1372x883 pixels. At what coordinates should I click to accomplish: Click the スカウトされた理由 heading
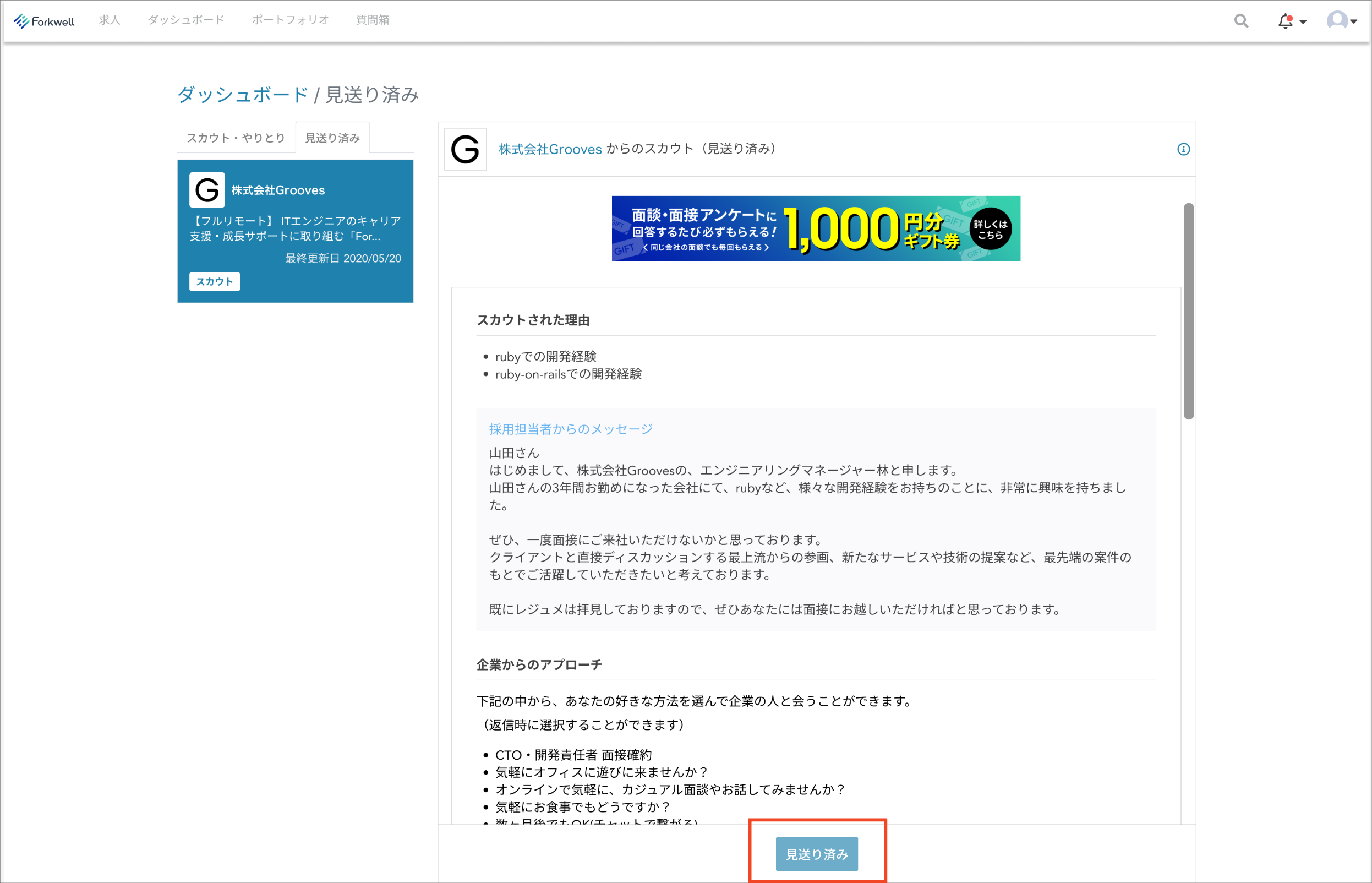[533, 320]
